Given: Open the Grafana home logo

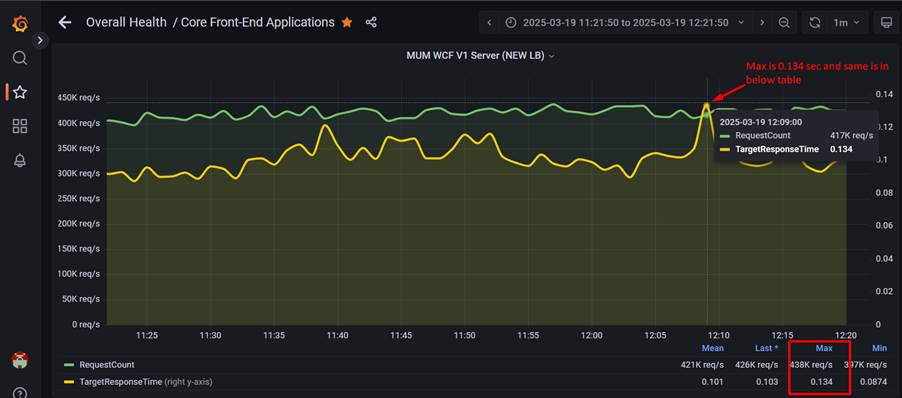Looking at the screenshot, I should [20, 24].
